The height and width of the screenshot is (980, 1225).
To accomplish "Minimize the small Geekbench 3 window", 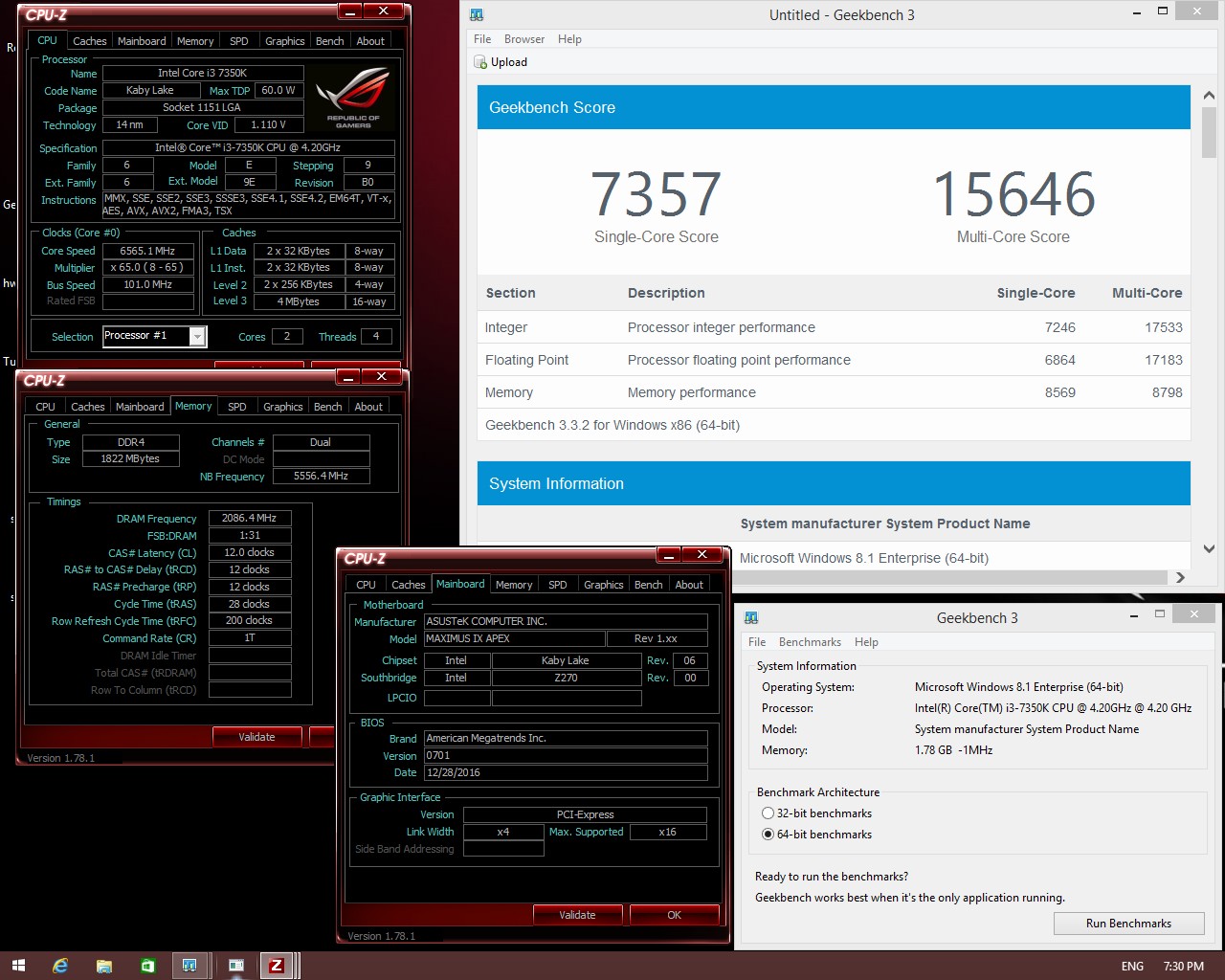I will pyautogui.click(x=1135, y=613).
